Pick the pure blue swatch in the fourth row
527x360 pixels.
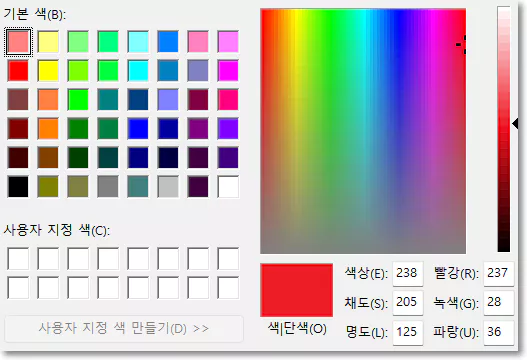click(x=138, y=128)
